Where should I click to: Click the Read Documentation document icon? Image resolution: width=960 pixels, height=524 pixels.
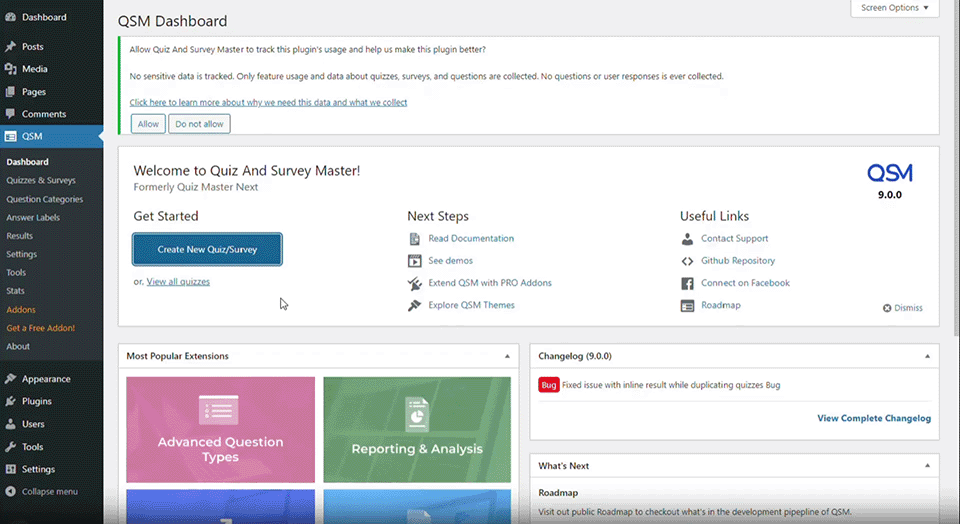pyautogui.click(x=414, y=239)
